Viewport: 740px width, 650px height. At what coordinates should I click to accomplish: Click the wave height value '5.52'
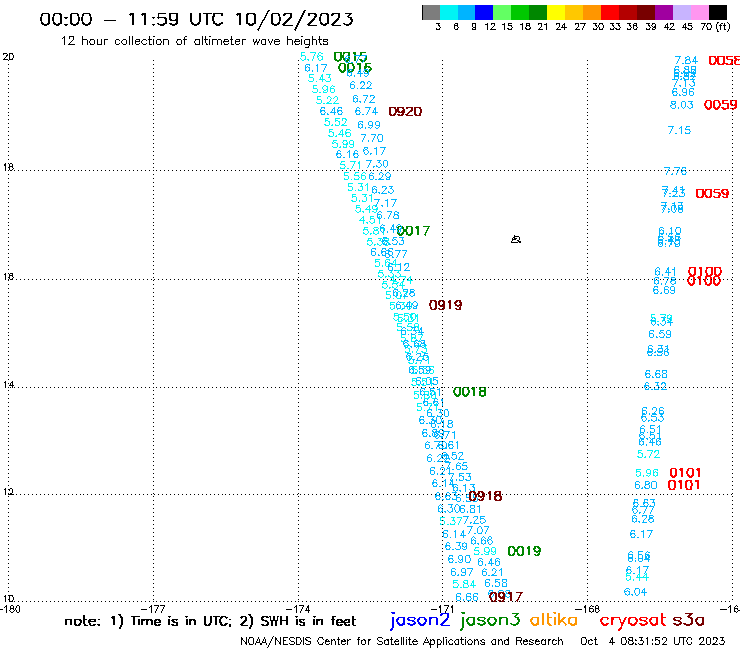pos(336,122)
